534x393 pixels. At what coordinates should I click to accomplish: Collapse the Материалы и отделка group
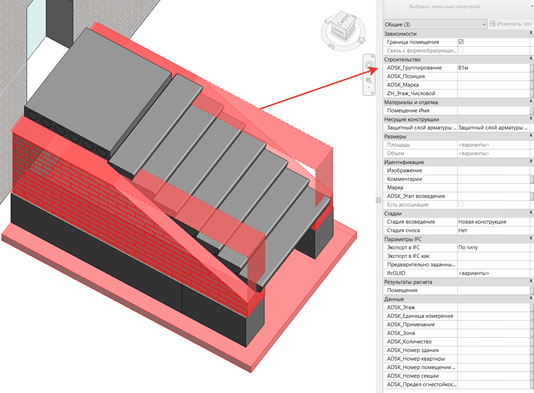click(x=531, y=101)
